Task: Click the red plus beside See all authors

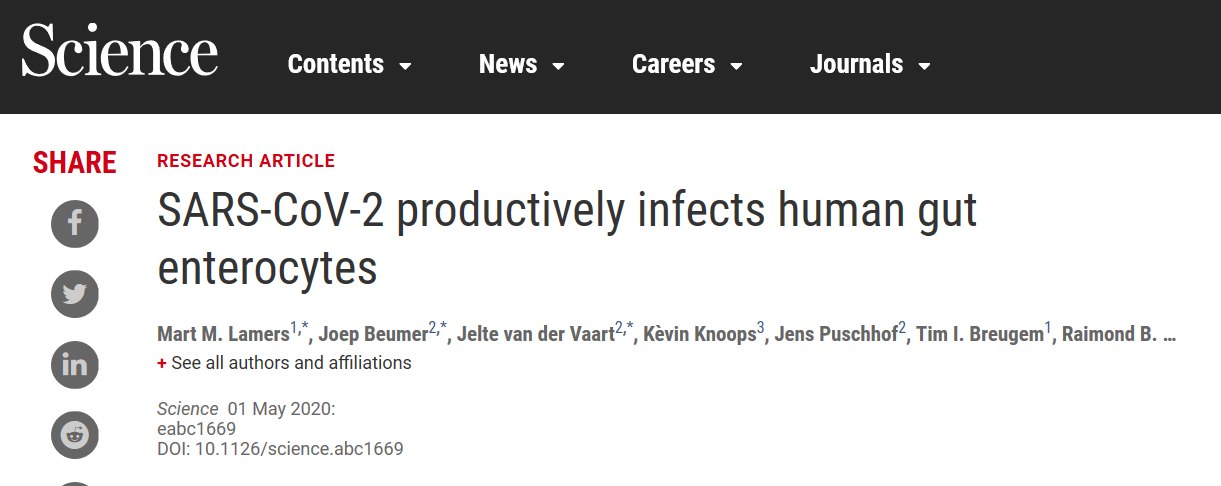Action: coord(162,363)
